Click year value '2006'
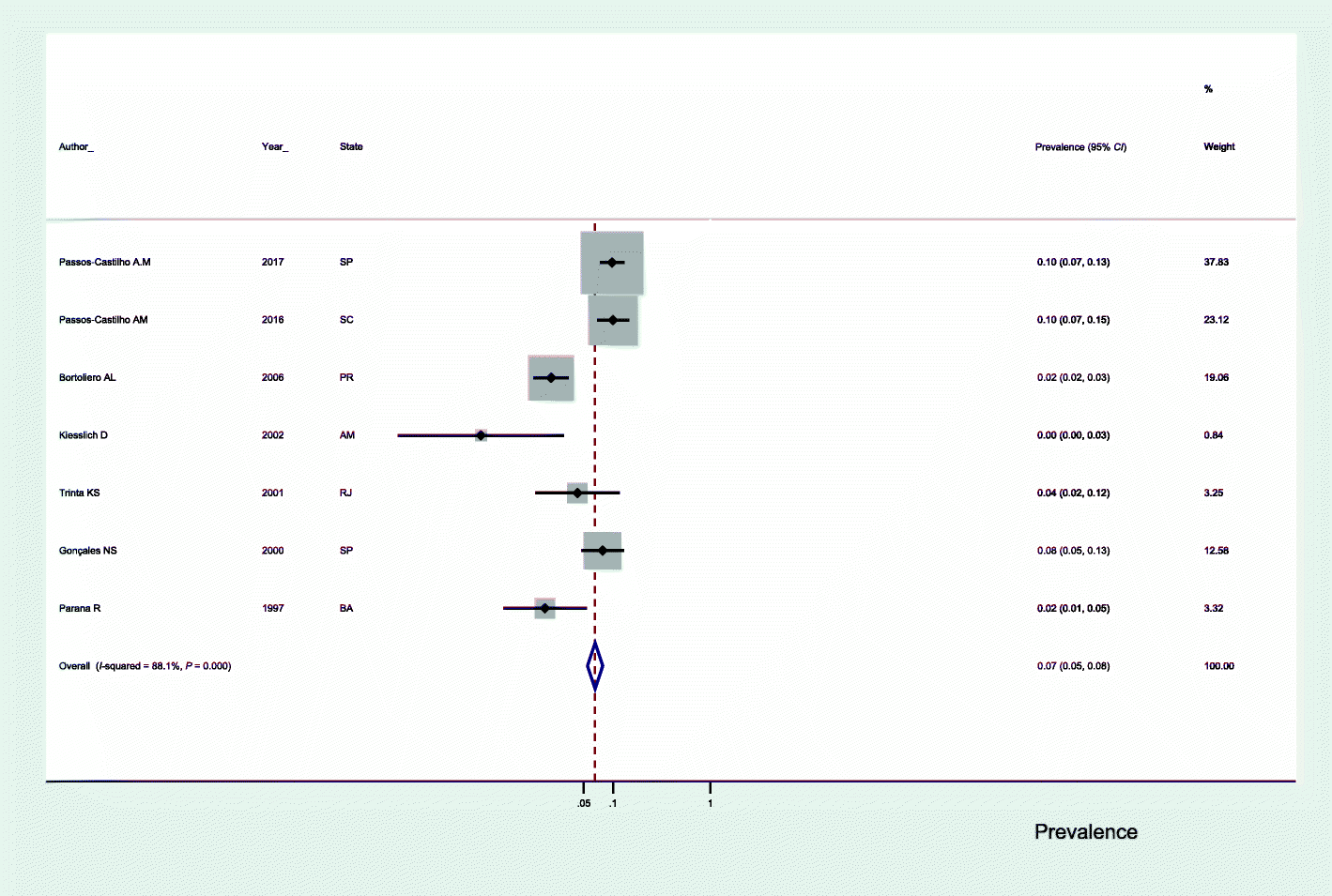 (272, 378)
